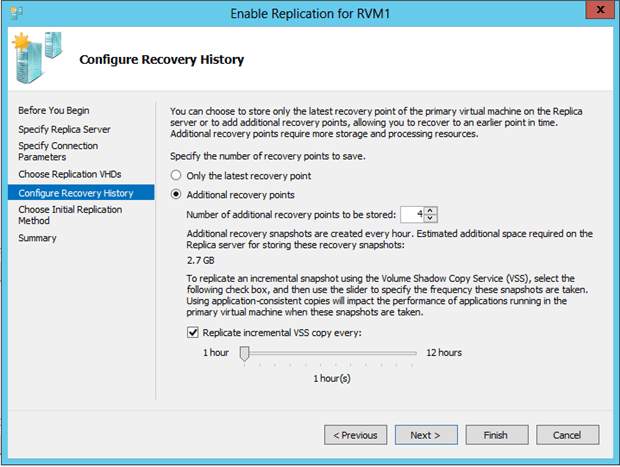Screen dimensions: 620x467
Task: Increase the number of additional recovery points
Action: point(430,211)
